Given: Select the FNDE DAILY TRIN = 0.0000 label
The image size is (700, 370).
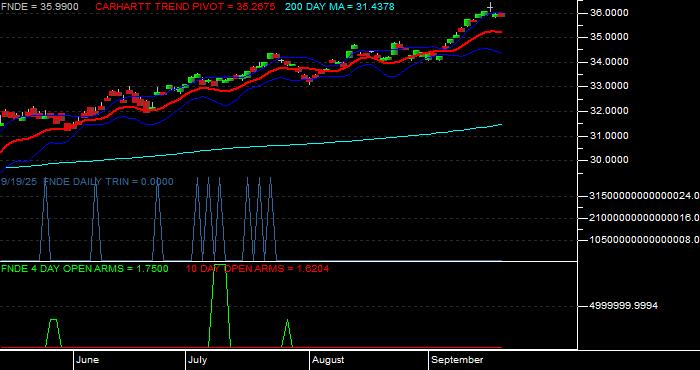Looking at the screenshot, I should click(x=108, y=182).
